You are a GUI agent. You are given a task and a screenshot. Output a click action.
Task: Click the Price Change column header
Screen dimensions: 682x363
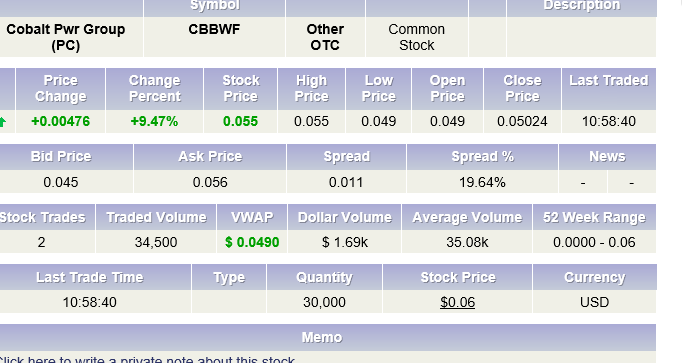(x=60, y=88)
